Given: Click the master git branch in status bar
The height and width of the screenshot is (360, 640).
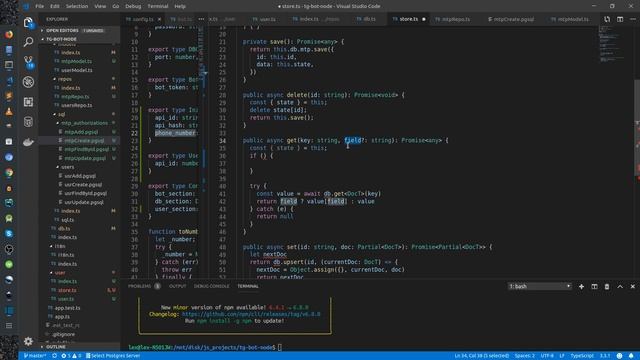Looking at the screenshot, I should coord(35,356).
